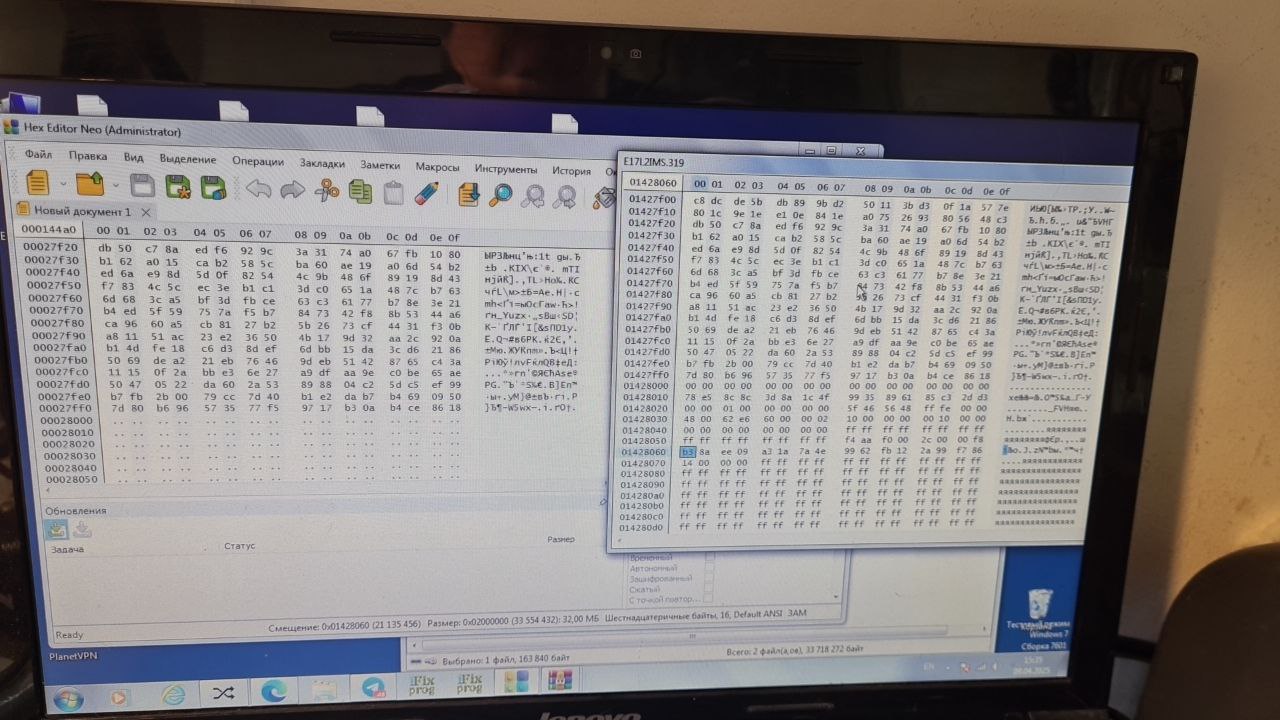Viewport: 1280px width, 720px height.
Task: Toggle the Зашифрованный checkbox
Action: (709, 579)
